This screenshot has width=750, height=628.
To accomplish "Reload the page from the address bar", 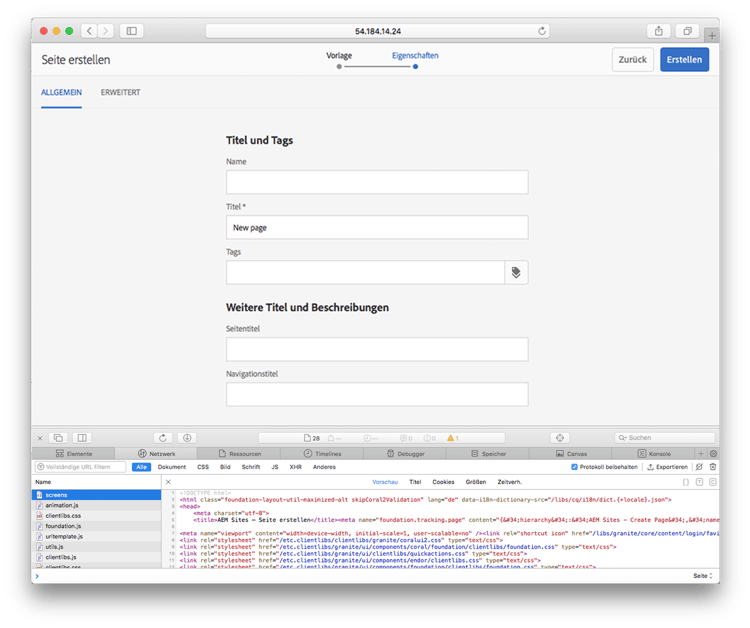I will tap(542, 31).
